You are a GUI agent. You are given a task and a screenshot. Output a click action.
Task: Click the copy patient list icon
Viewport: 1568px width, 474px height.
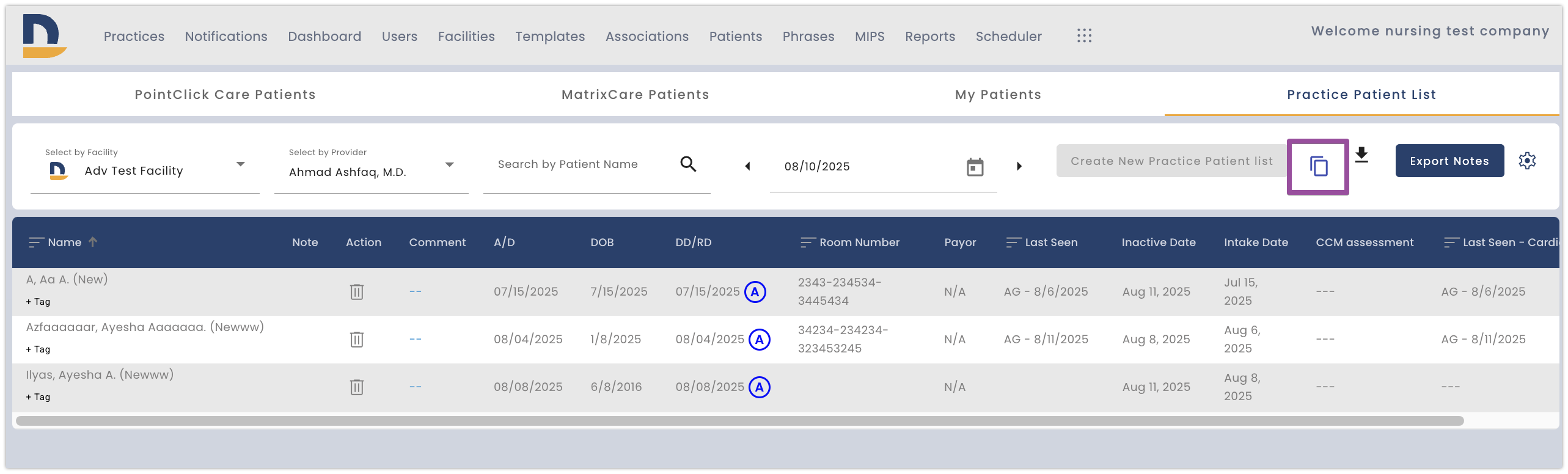pos(1318,166)
